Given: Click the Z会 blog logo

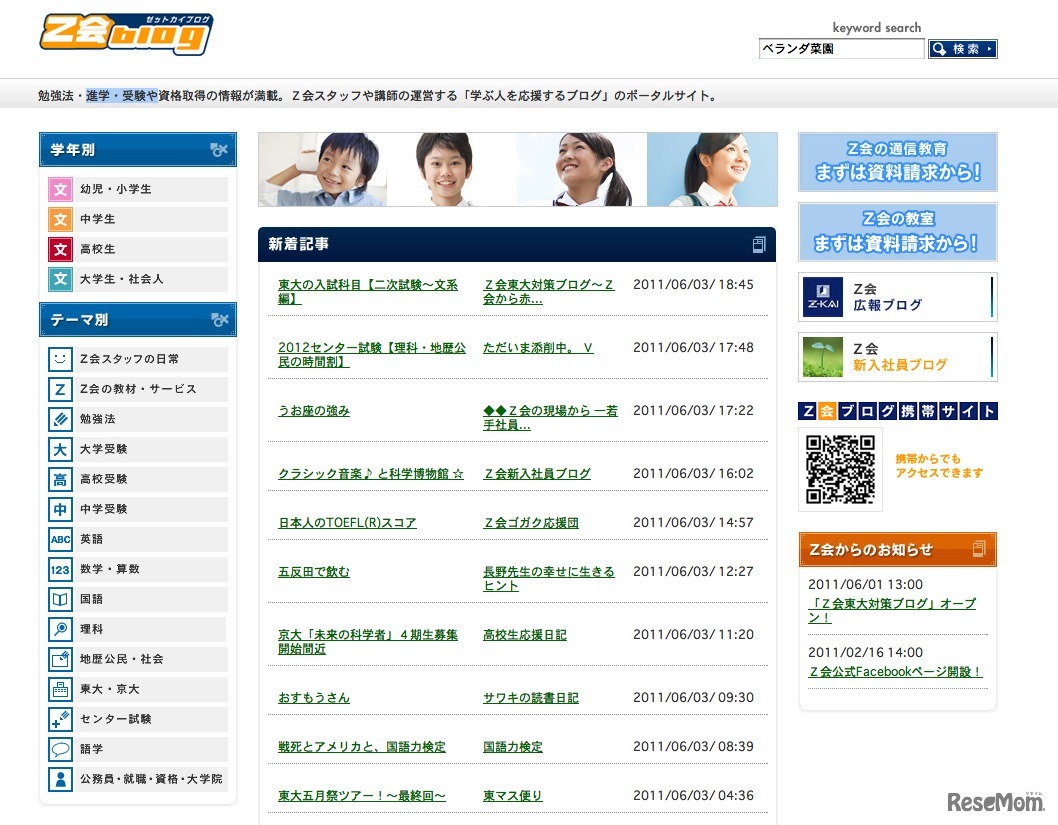Looking at the screenshot, I should click(126, 34).
